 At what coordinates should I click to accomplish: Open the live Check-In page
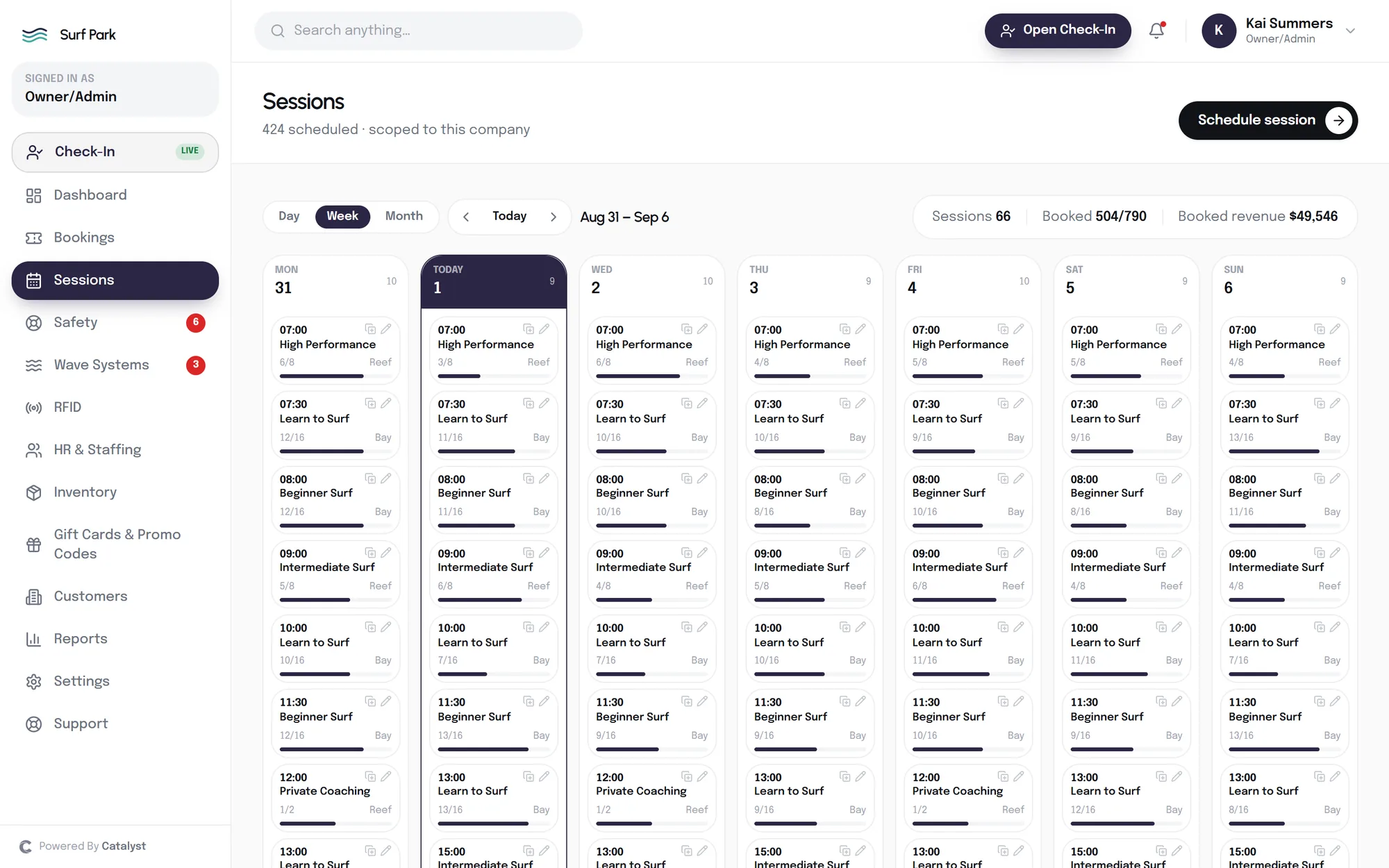click(115, 152)
